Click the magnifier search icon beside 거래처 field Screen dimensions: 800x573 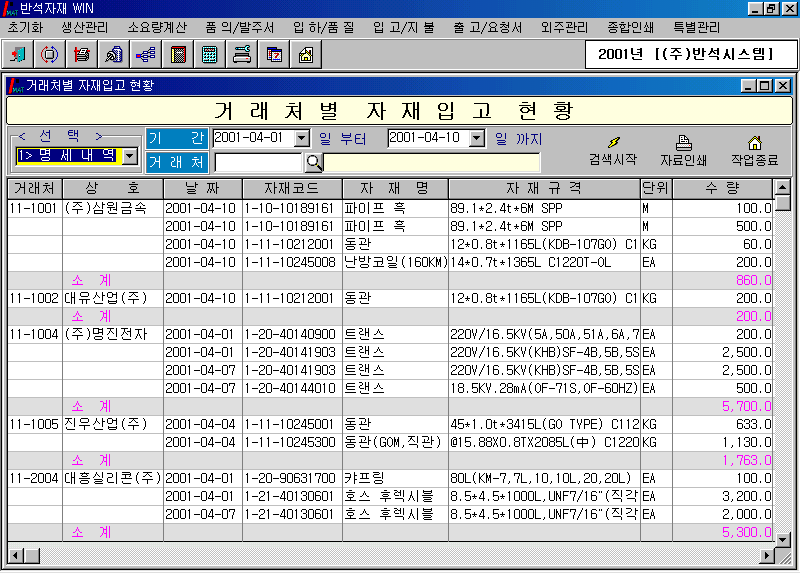click(313, 162)
